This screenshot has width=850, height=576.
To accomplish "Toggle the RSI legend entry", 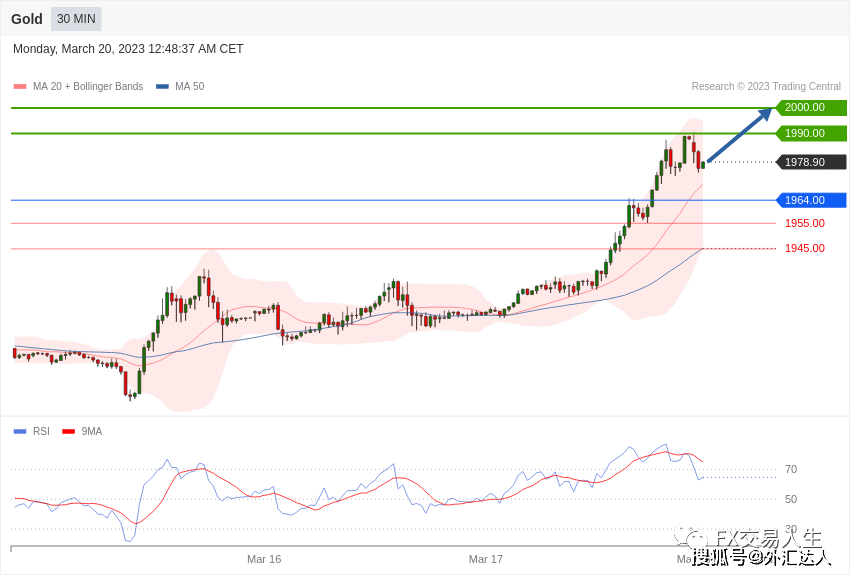I will tap(41, 431).
